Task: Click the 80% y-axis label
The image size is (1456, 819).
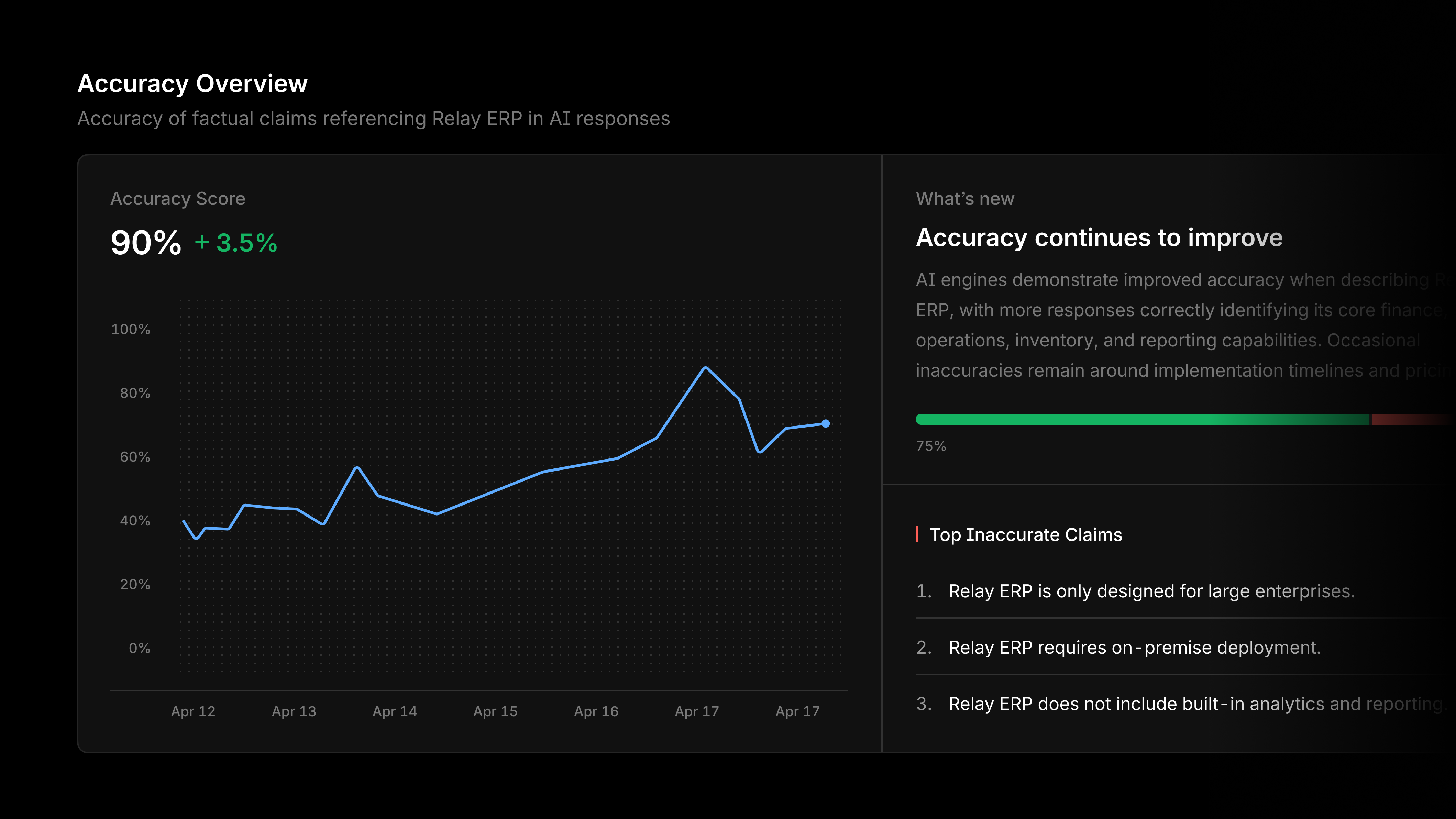Action: pyautogui.click(x=135, y=393)
